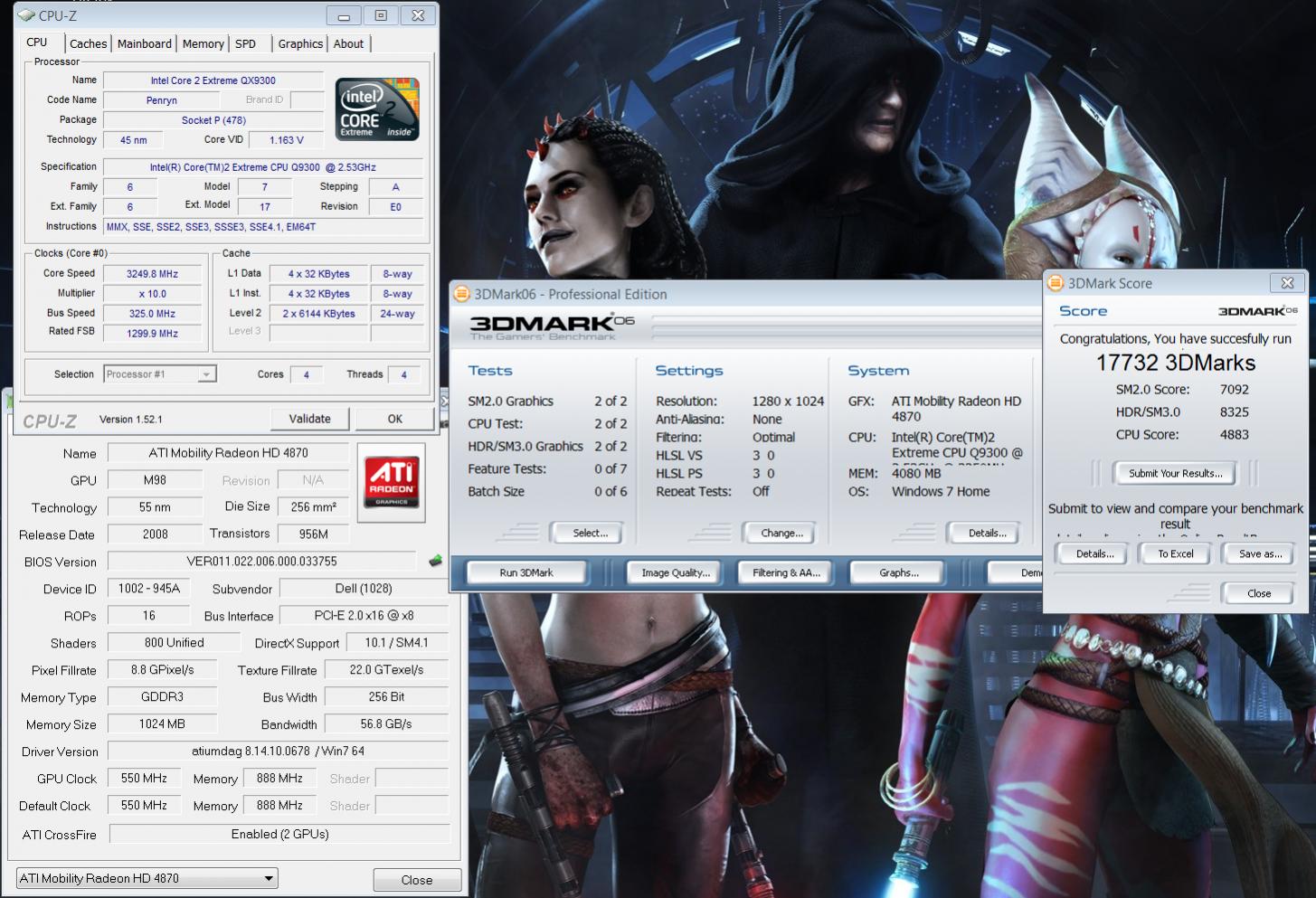The image size is (1316, 898).
Task: Click the CPU-Z title bar icon
Action: tap(26, 15)
